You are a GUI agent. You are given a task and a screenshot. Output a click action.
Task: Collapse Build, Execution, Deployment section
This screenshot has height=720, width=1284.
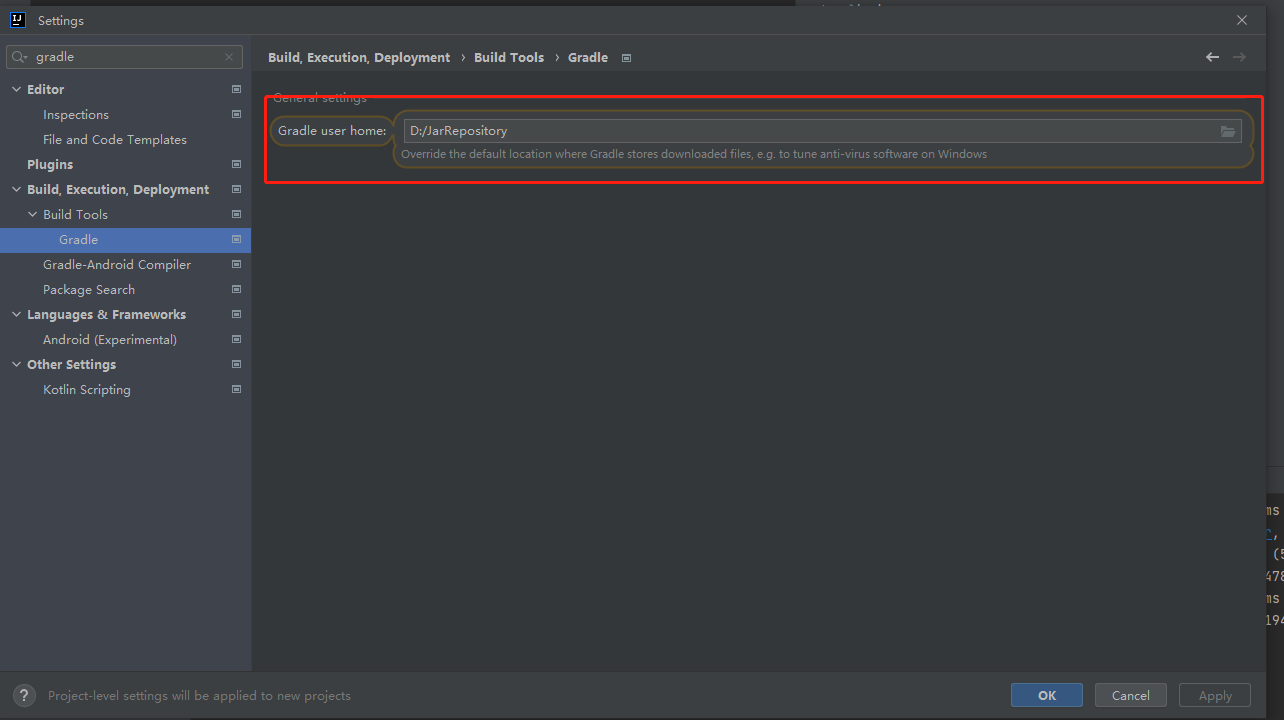(16, 189)
